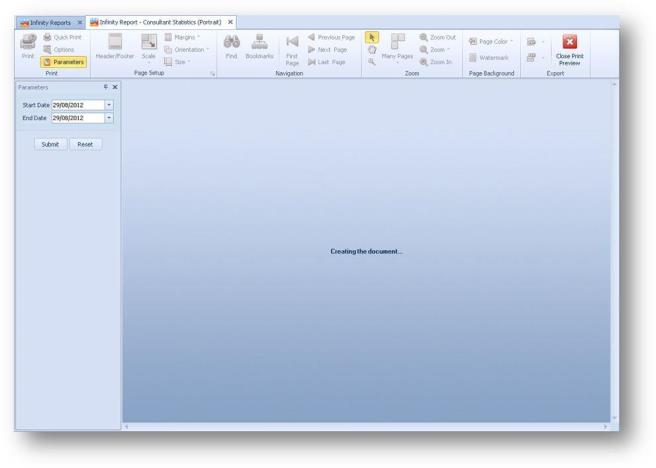This screenshot has height=468, width=656.
Task: Click the Close Print Preview icon
Action: [569, 42]
